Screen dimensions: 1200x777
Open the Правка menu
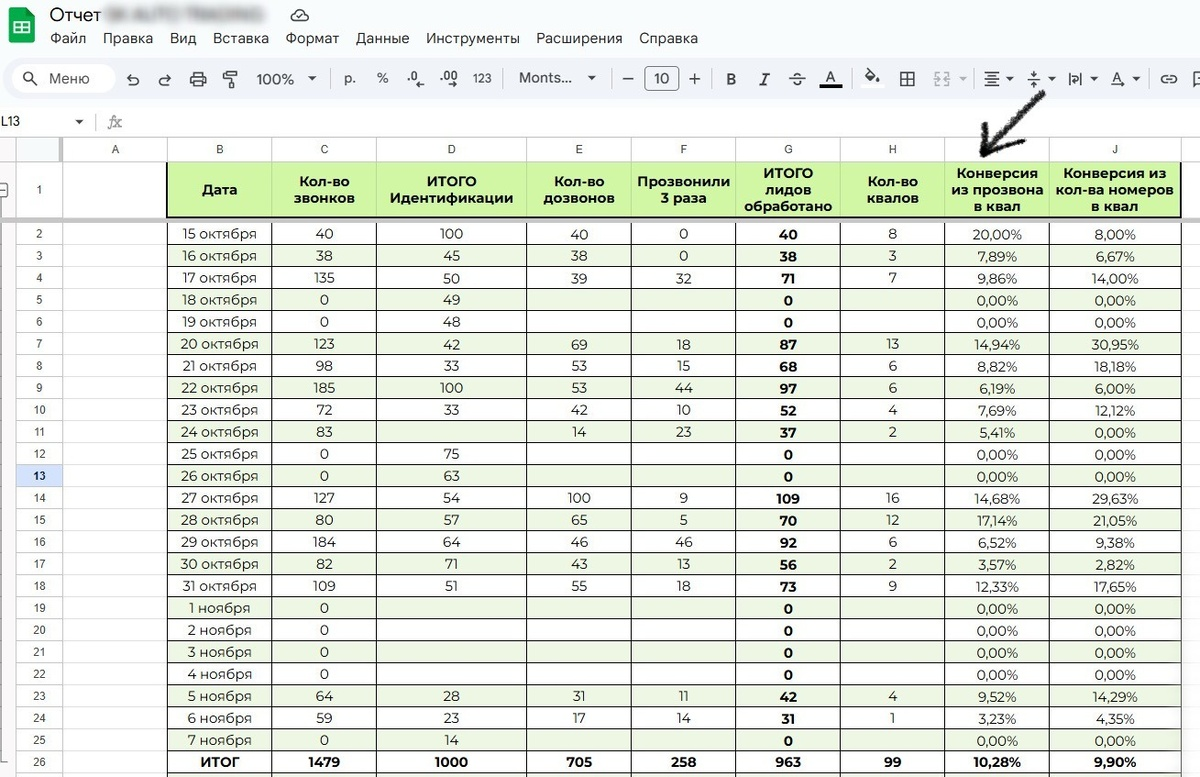pyautogui.click(x=128, y=38)
